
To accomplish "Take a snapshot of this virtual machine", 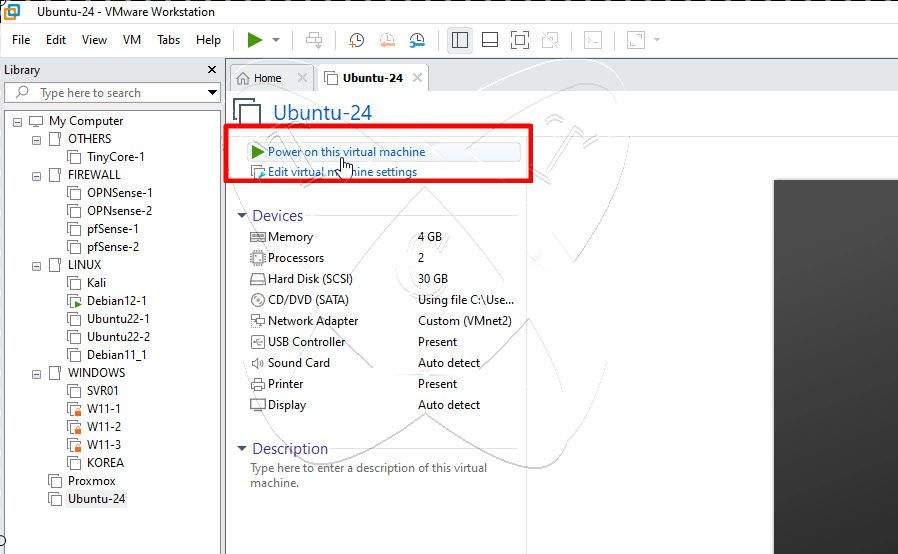I will (x=356, y=40).
